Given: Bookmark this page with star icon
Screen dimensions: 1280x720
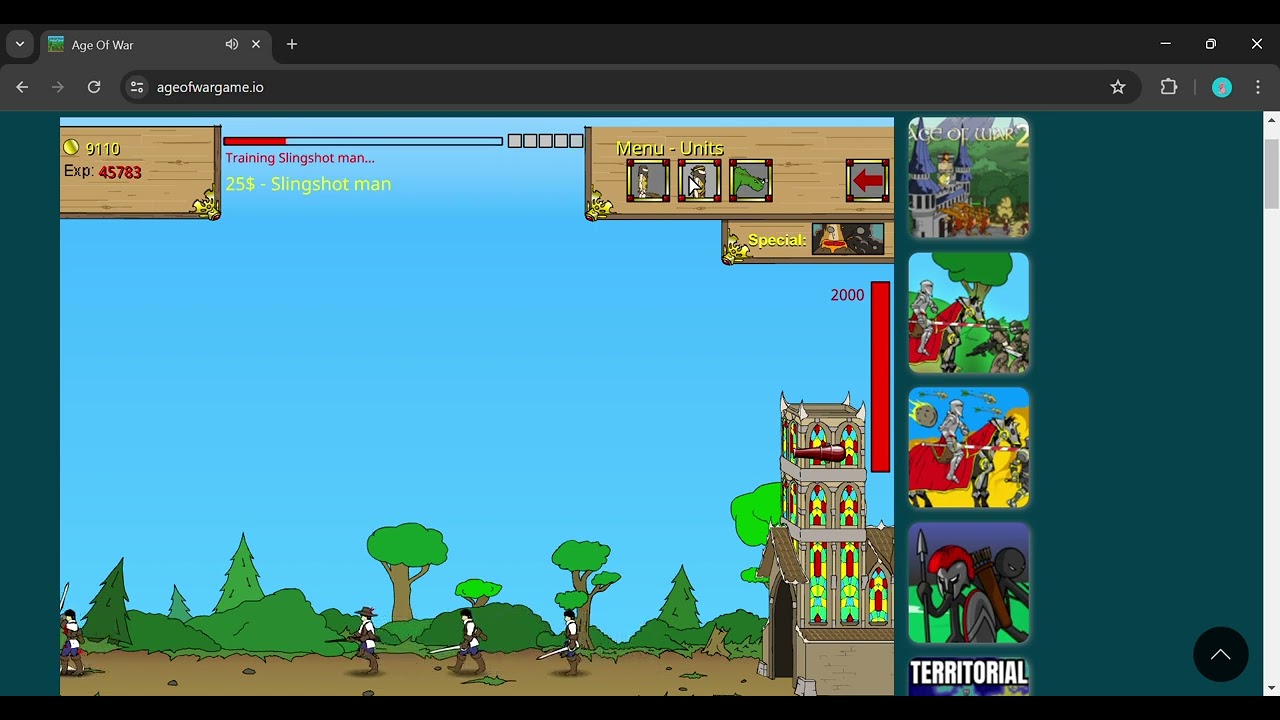Looking at the screenshot, I should [x=1118, y=87].
